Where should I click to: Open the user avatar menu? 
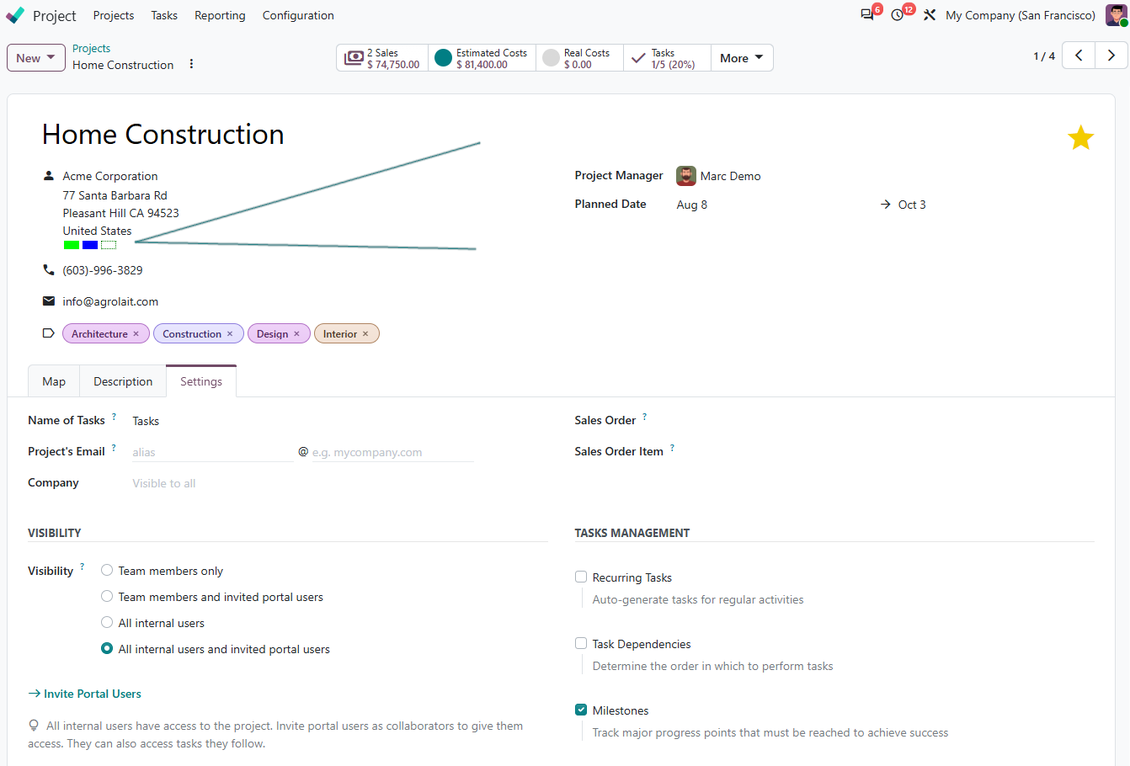(1116, 15)
